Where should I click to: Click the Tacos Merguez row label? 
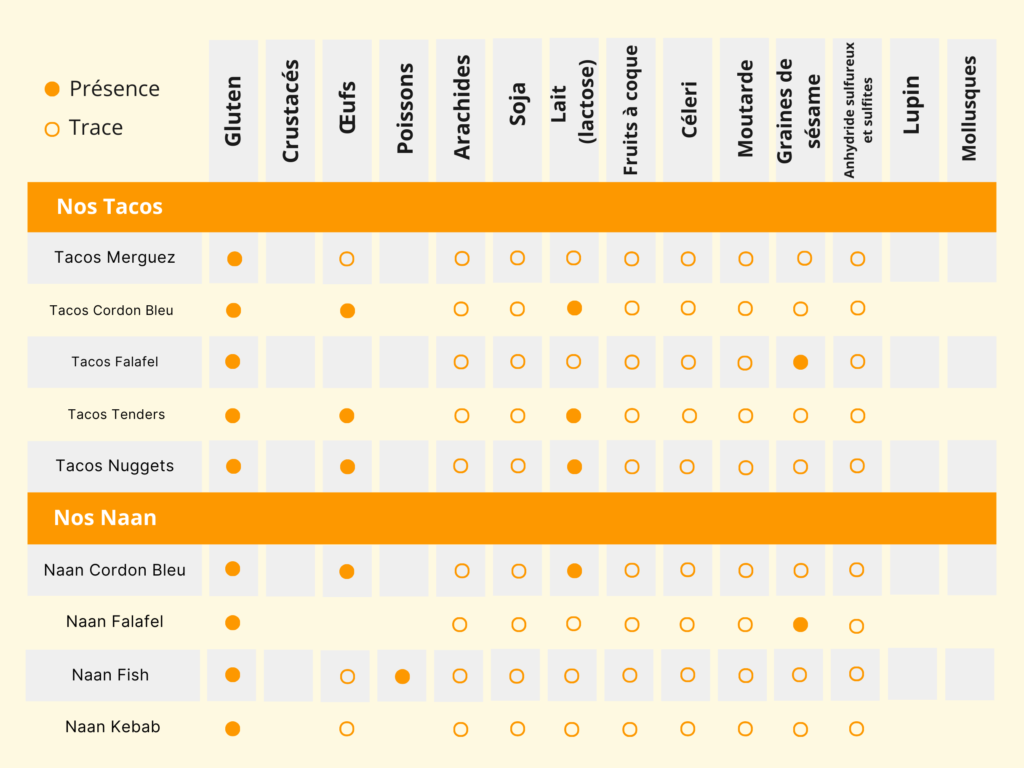(115, 258)
